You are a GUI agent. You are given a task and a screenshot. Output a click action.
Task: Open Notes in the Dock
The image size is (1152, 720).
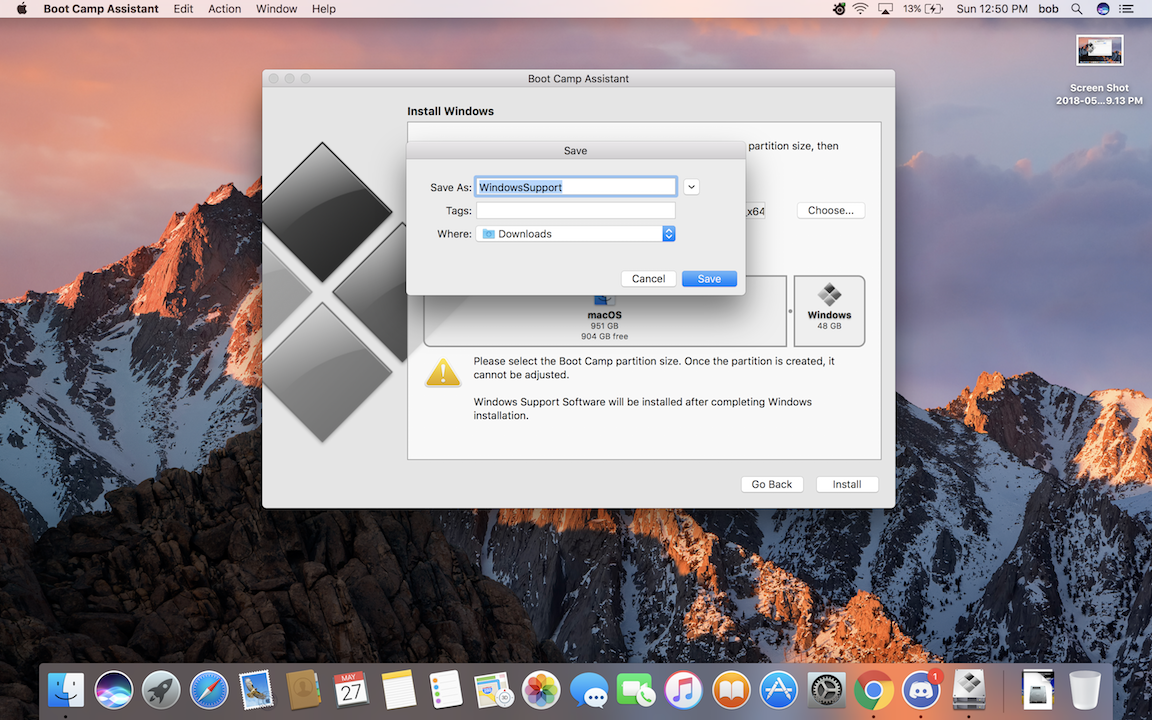[399, 691]
